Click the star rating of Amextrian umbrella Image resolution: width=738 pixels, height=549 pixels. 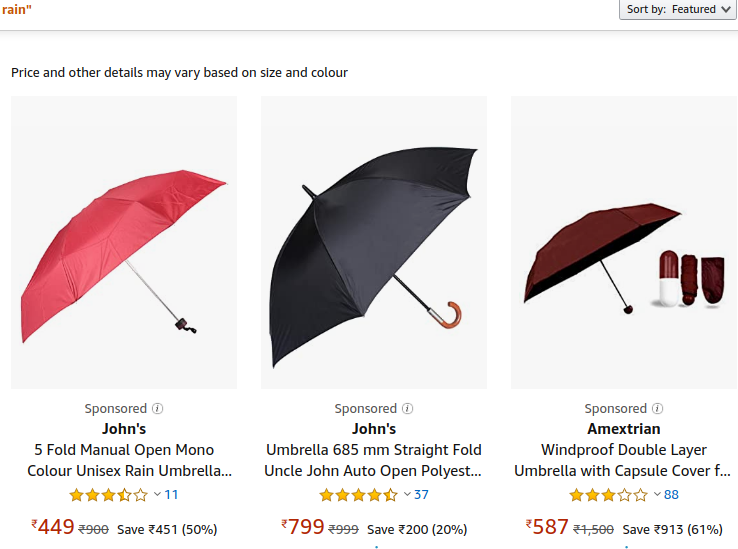[609, 495]
